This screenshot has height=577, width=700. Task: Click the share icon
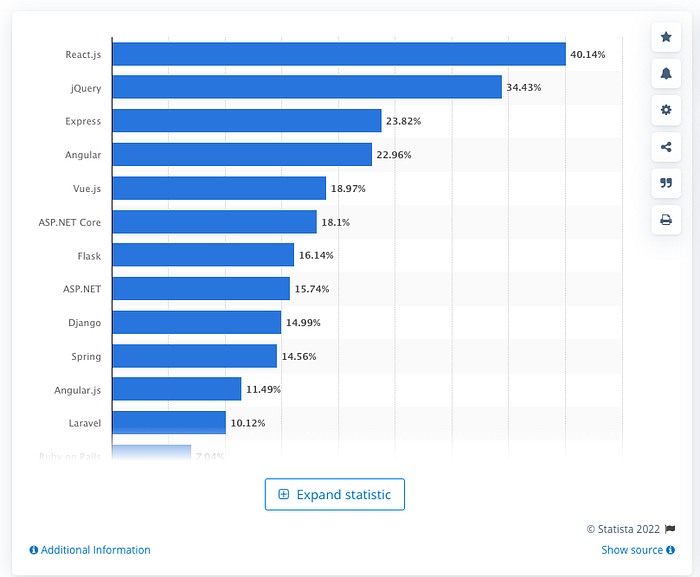(666, 146)
